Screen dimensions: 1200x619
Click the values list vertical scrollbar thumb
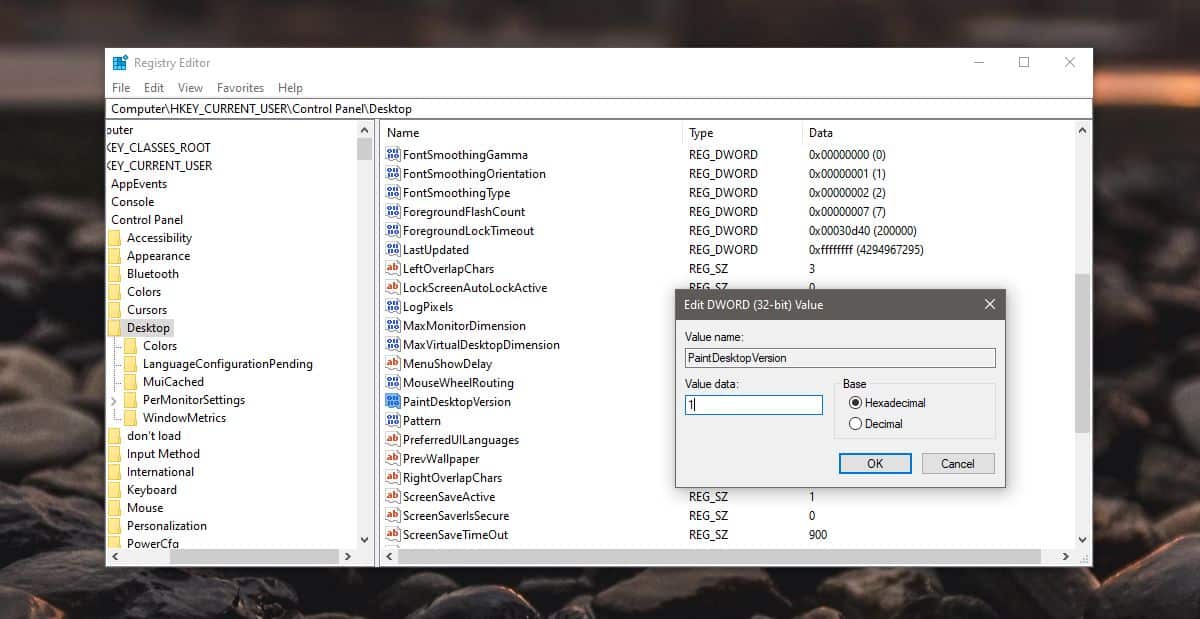[1082, 352]
